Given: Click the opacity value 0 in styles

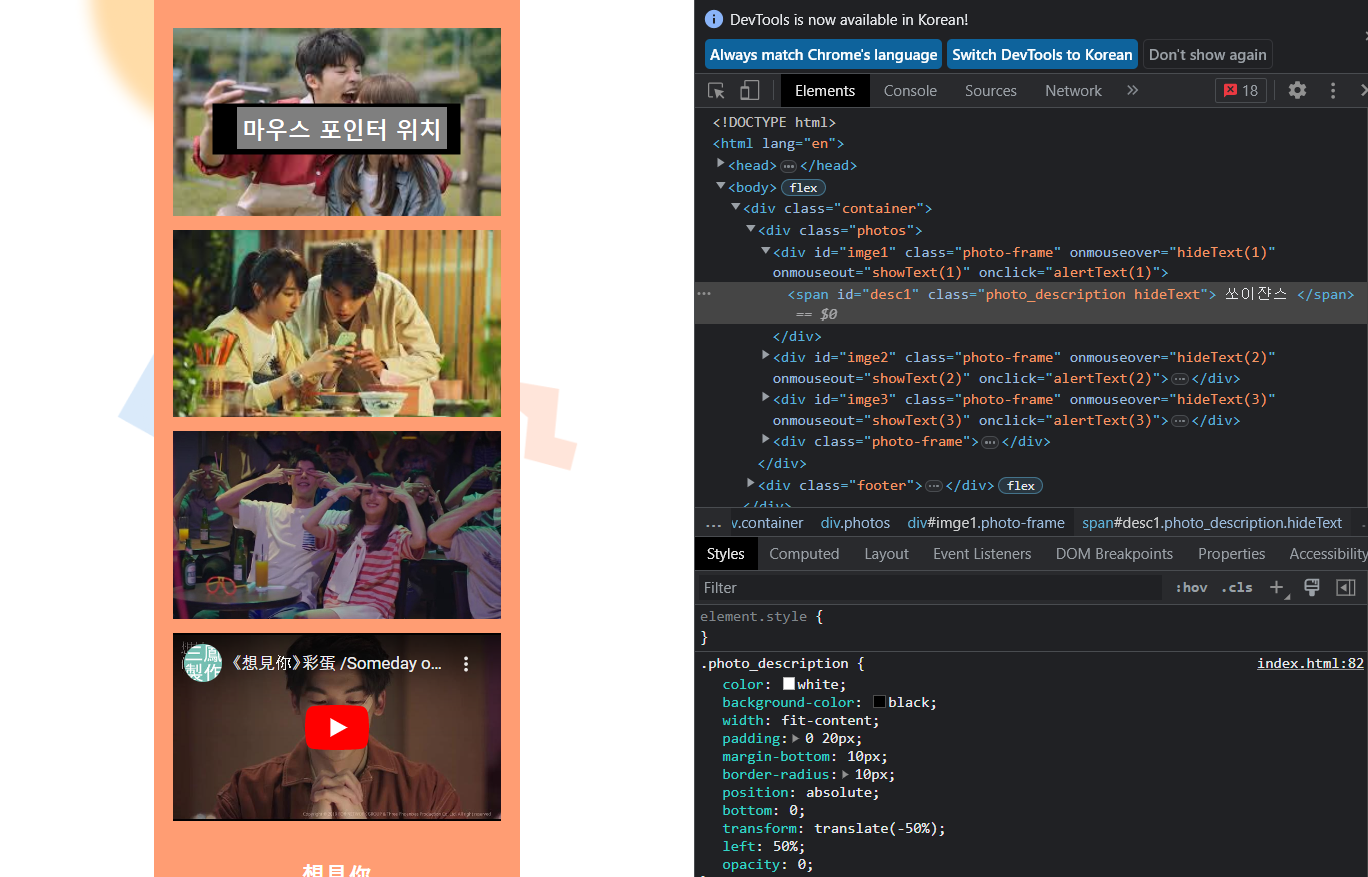Looking at the screenshot, I should click(x=801, y=864).
